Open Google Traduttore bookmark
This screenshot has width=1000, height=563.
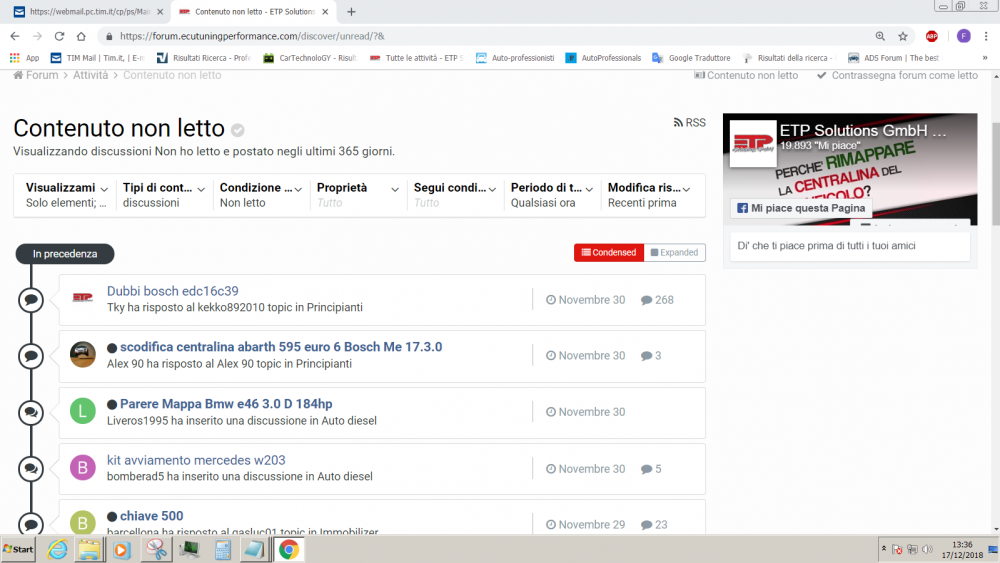(690, 58)
